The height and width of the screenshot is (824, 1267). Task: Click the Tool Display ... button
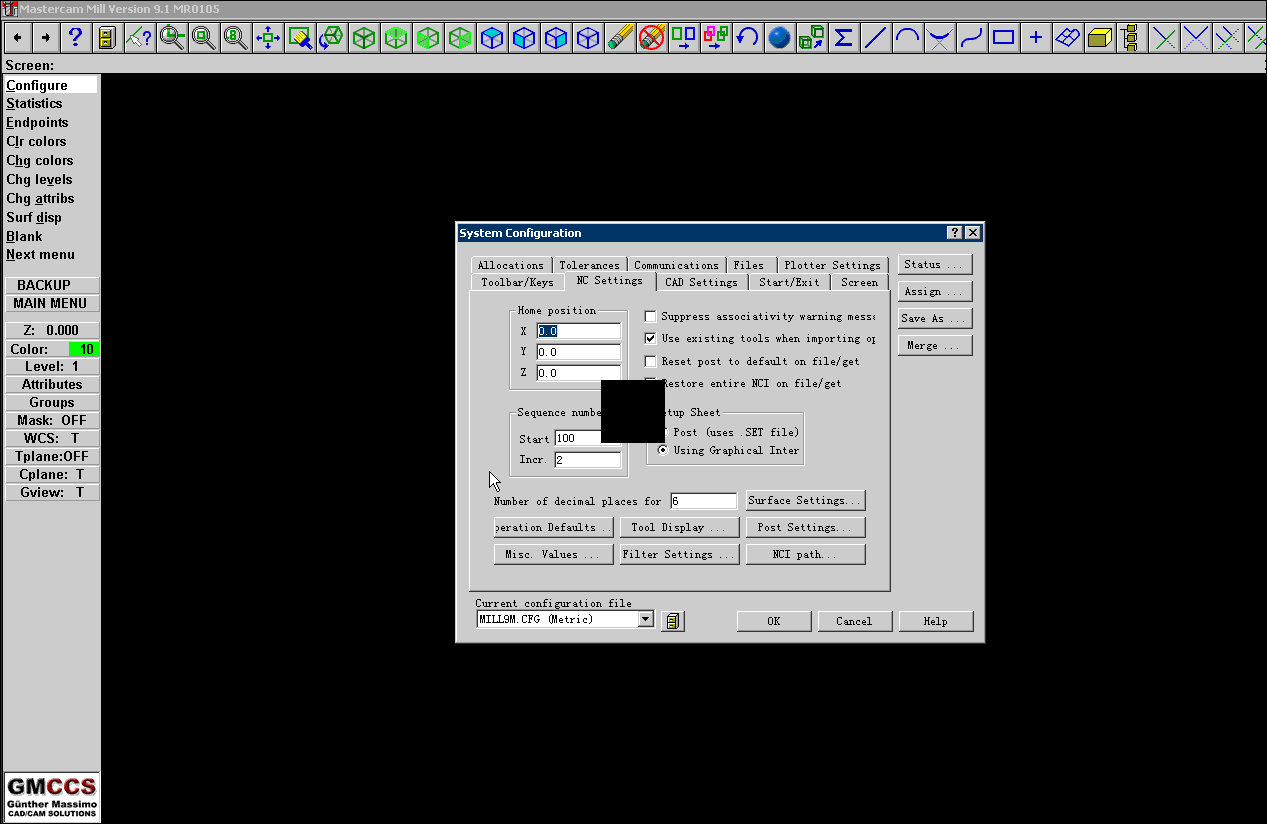[x=679, y=527]
